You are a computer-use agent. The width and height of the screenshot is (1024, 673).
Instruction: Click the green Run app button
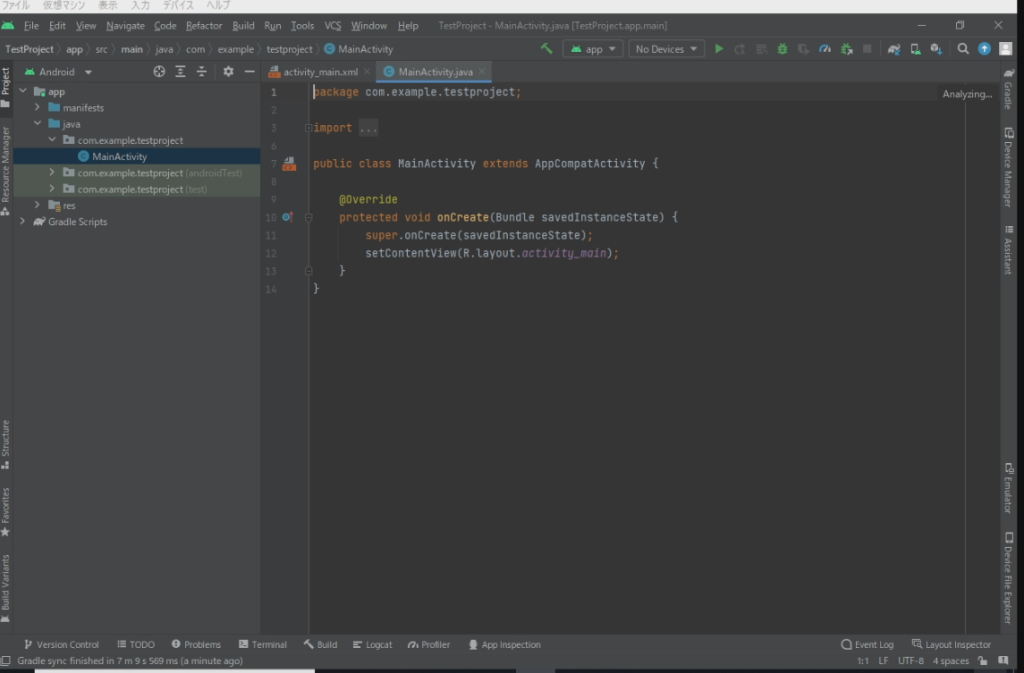(x=718, y=49)
